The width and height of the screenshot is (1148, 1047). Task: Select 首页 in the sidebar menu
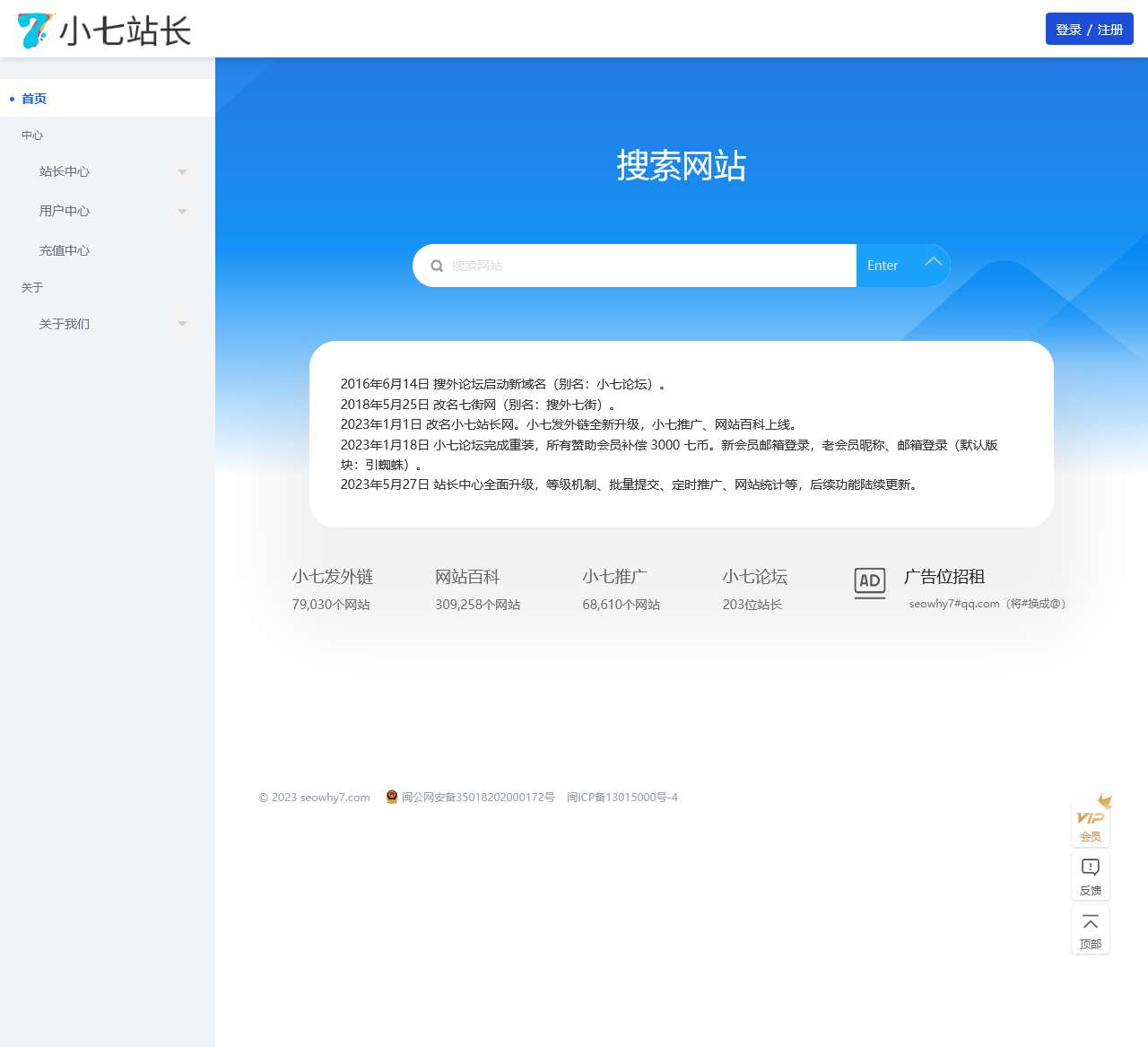point(34,99)
